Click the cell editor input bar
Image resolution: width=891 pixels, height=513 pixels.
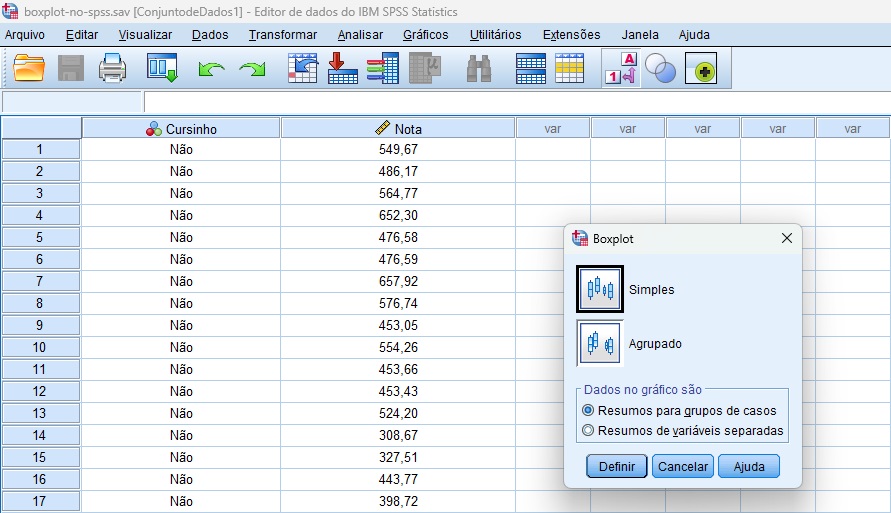coord(517,102)
